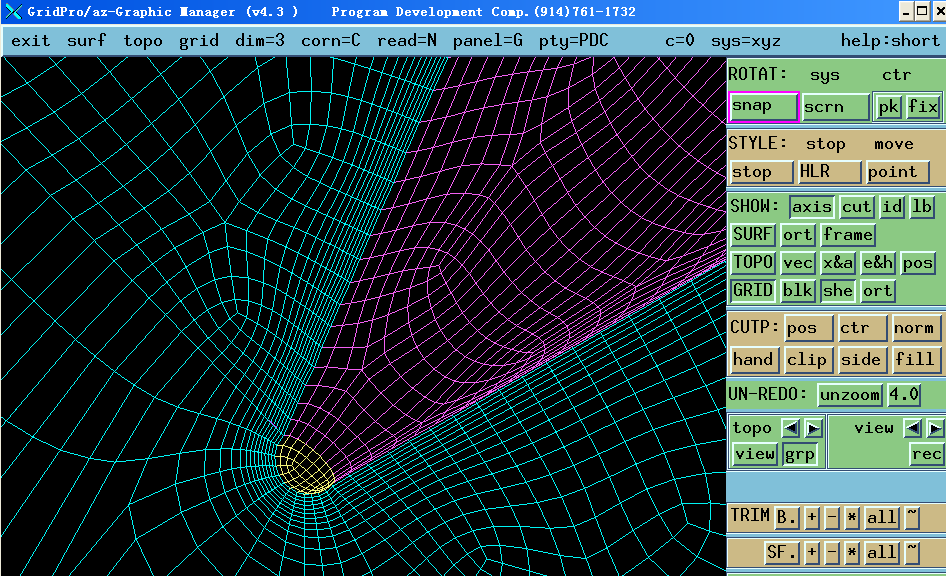Toggle GRID visibility in SHOW panel
946x576 pixels.
pos(752,291)
